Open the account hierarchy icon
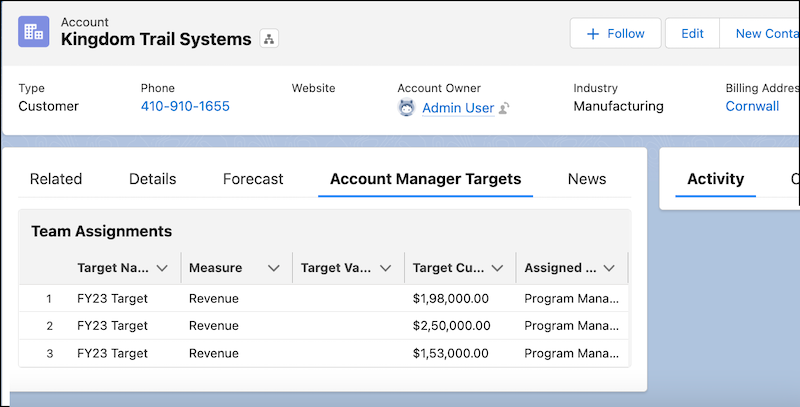 (269, 38)
